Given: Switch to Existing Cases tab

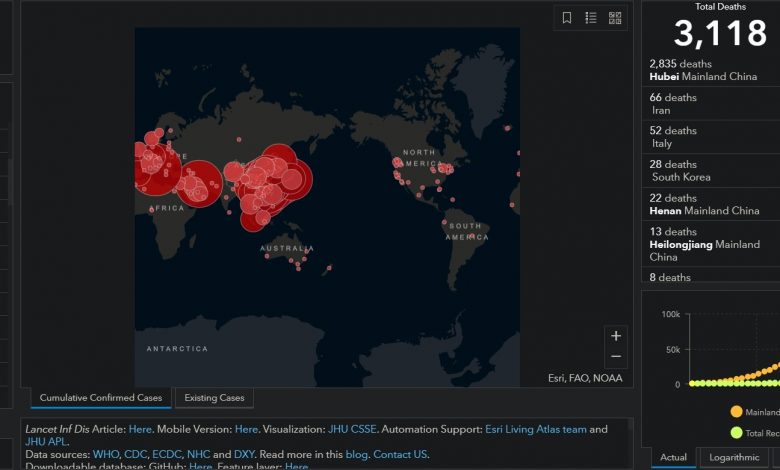Looking at the screenshot, I should click(x=215, y=398).
